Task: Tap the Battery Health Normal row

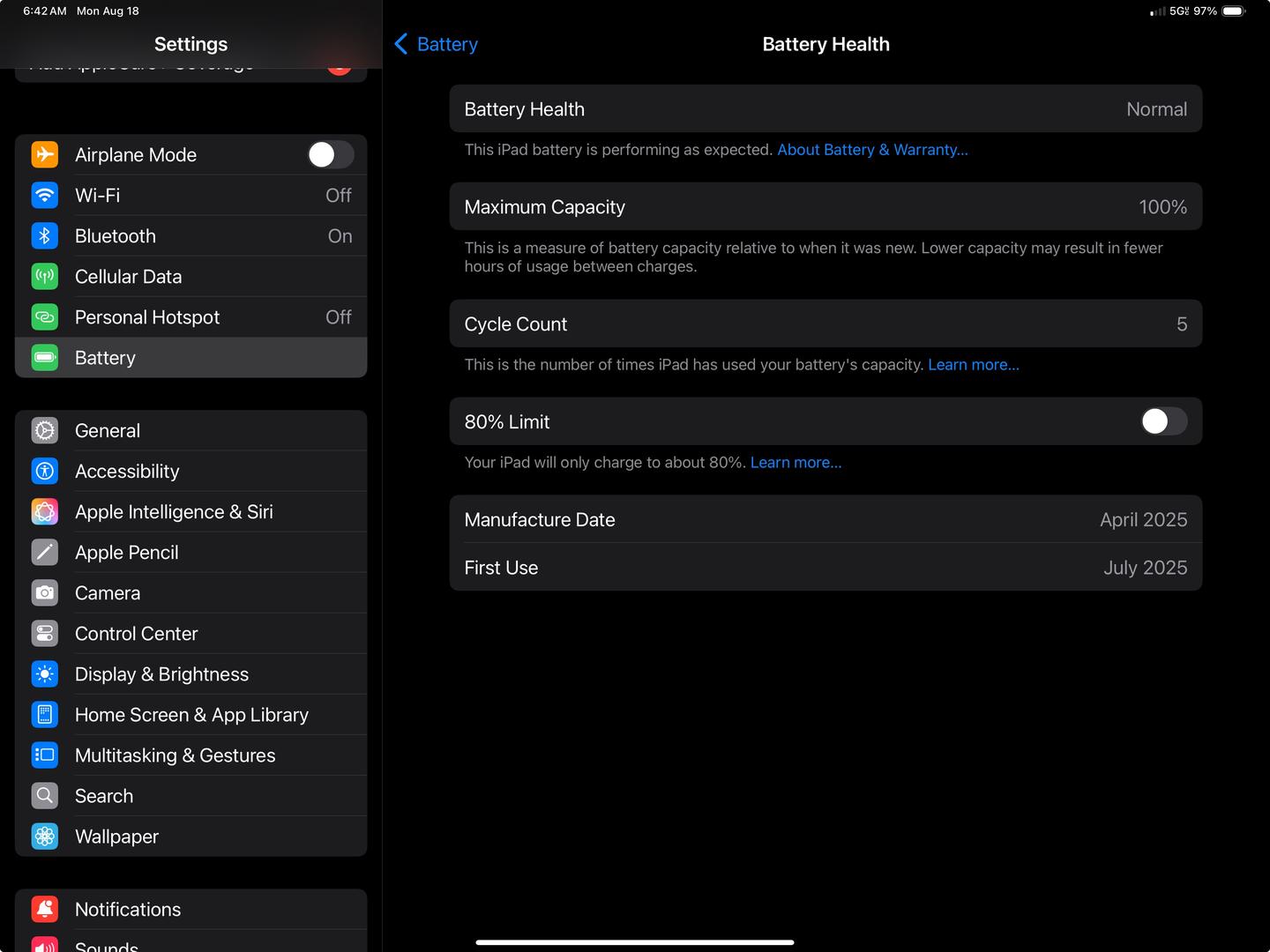Action: point(825,108)
